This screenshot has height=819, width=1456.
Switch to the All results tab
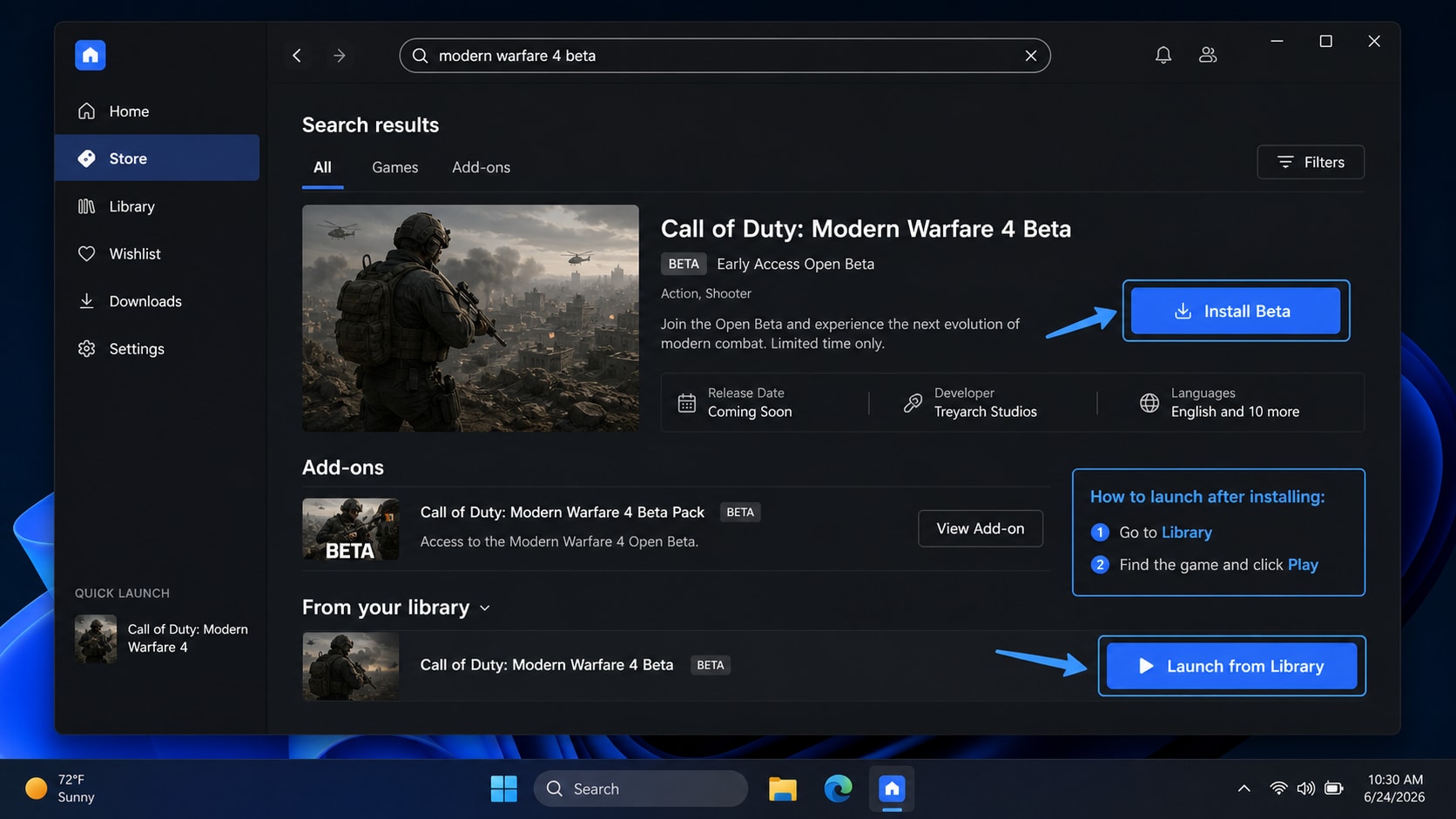[322, 167]
